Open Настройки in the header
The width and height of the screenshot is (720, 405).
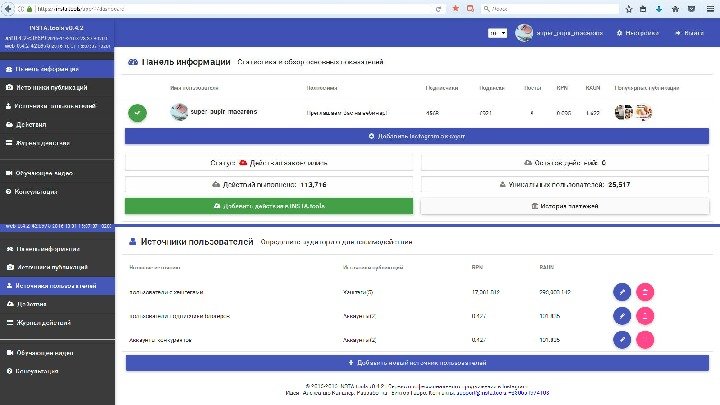tap(638, 33)
